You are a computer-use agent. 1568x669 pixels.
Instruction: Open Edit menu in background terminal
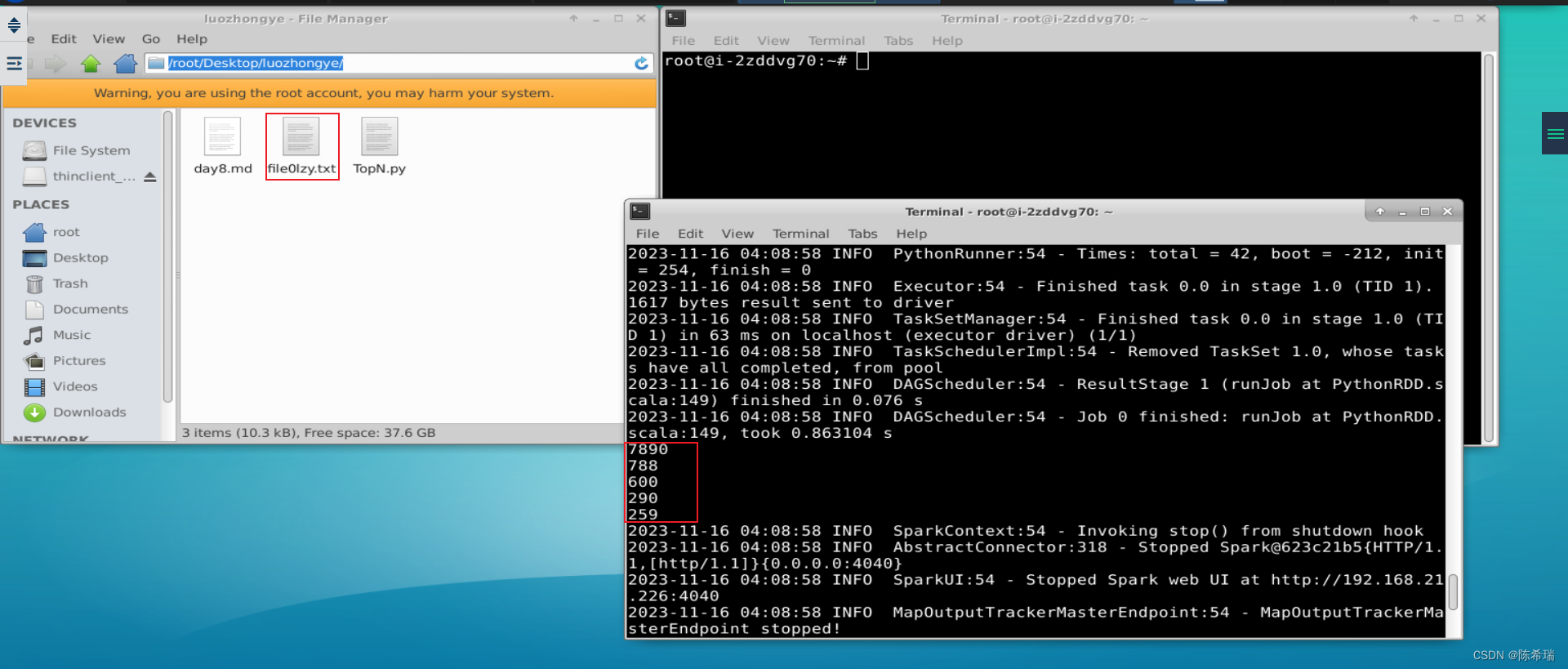pos(726,41)
